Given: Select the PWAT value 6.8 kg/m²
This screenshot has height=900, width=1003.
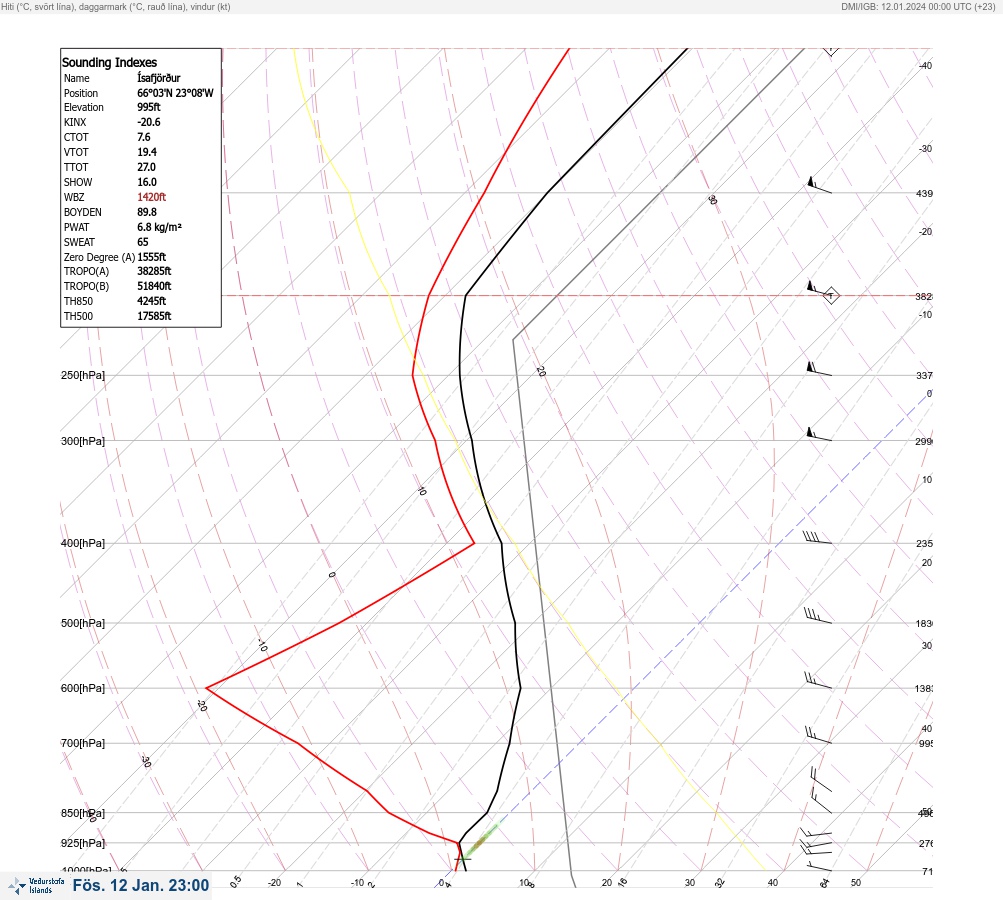Looking at the screenshot, I should tap(159, 227).
